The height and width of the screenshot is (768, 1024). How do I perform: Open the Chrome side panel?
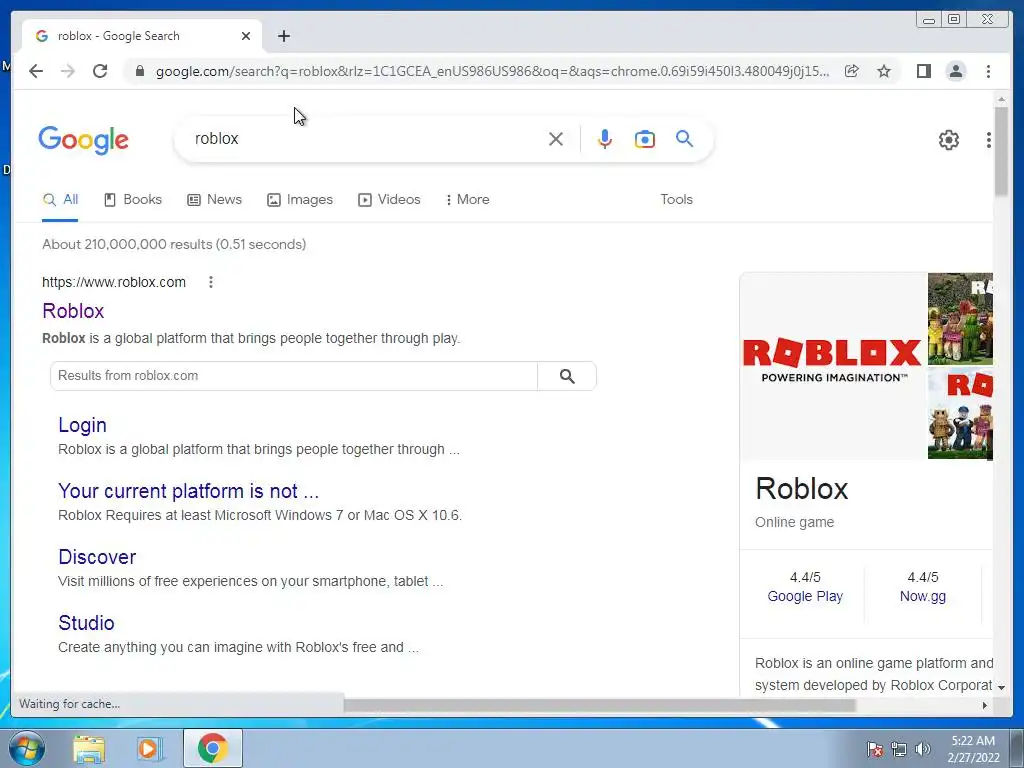(923, 71)
